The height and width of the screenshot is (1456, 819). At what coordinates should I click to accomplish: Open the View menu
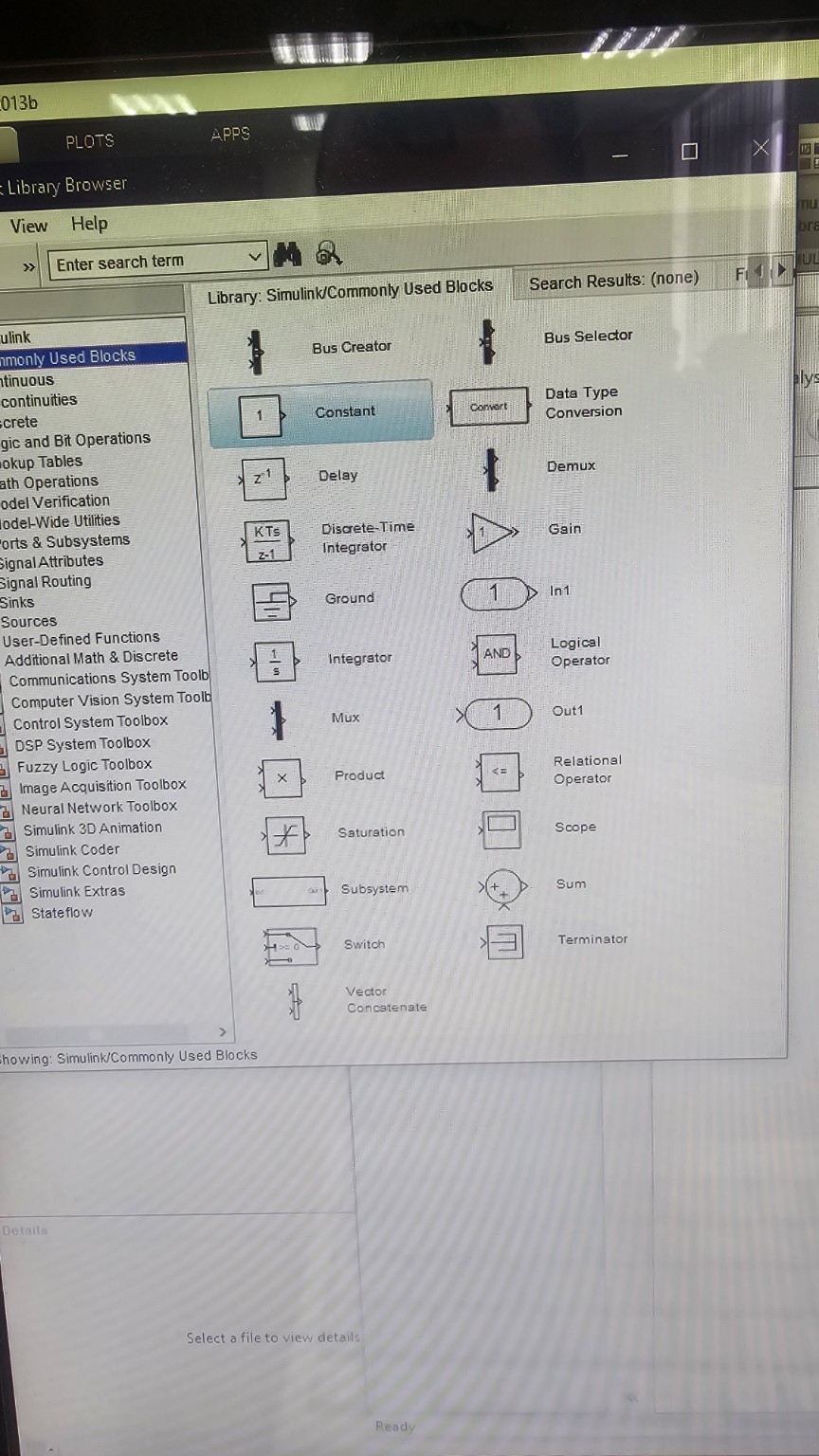28,226
